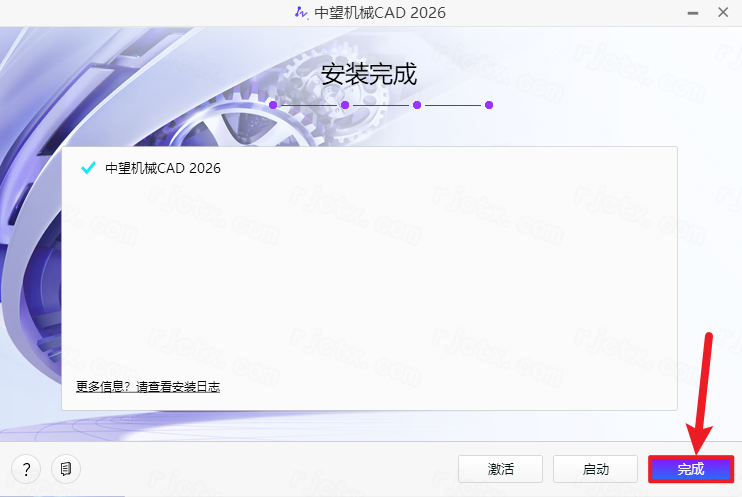
Task: Select the 中望机械CAD 2026 list entry
Action: [163, 168]
